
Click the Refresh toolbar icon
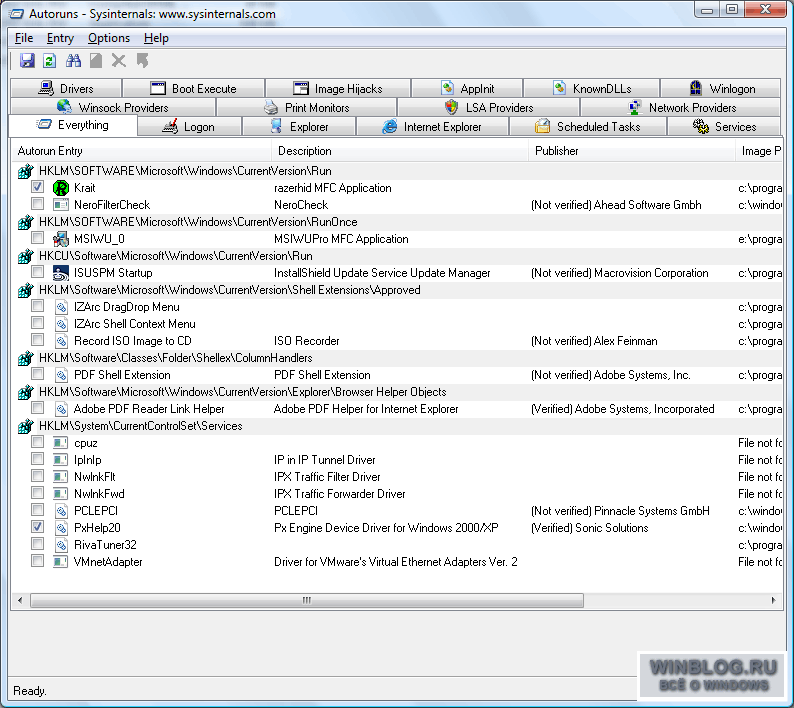click(49, 61)
